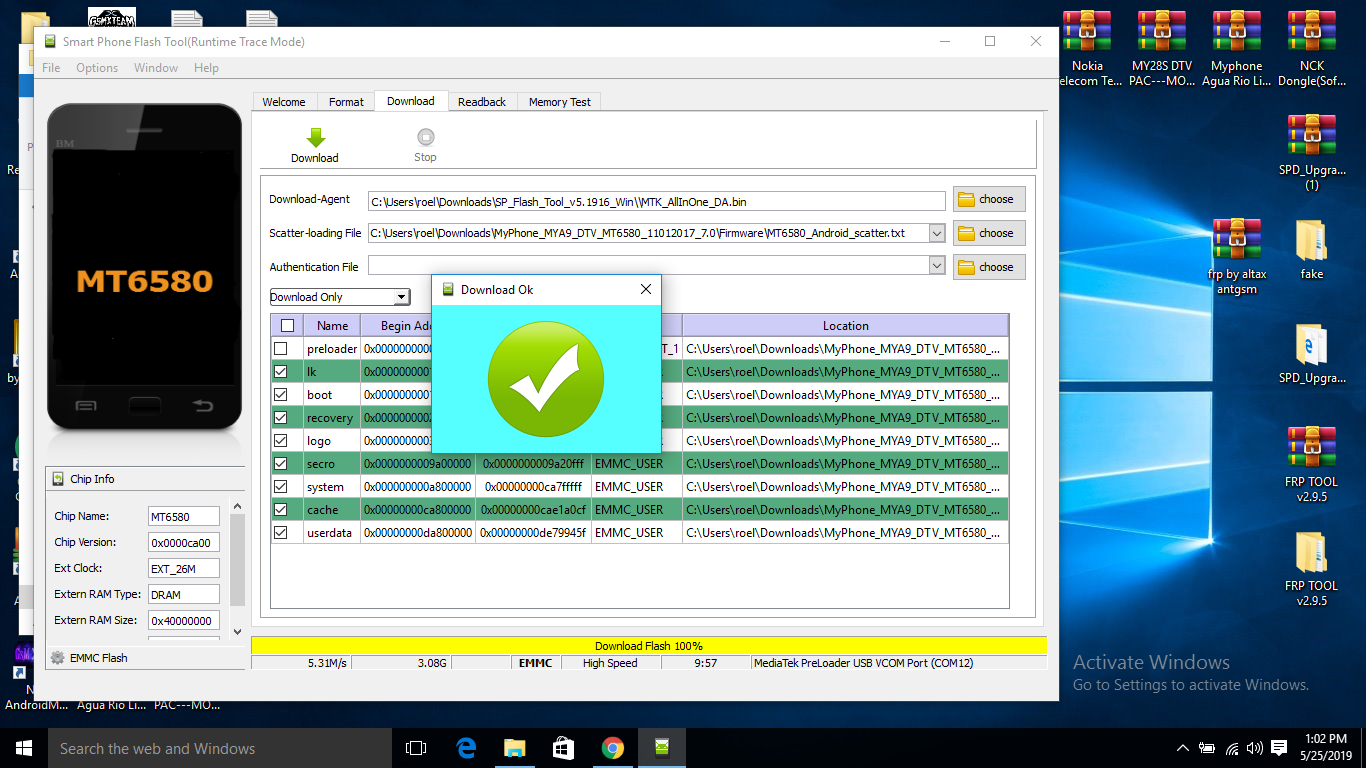Uncheck the boot partition checkbox
This screenshot has height=768, width=1366.
point(281,394)
